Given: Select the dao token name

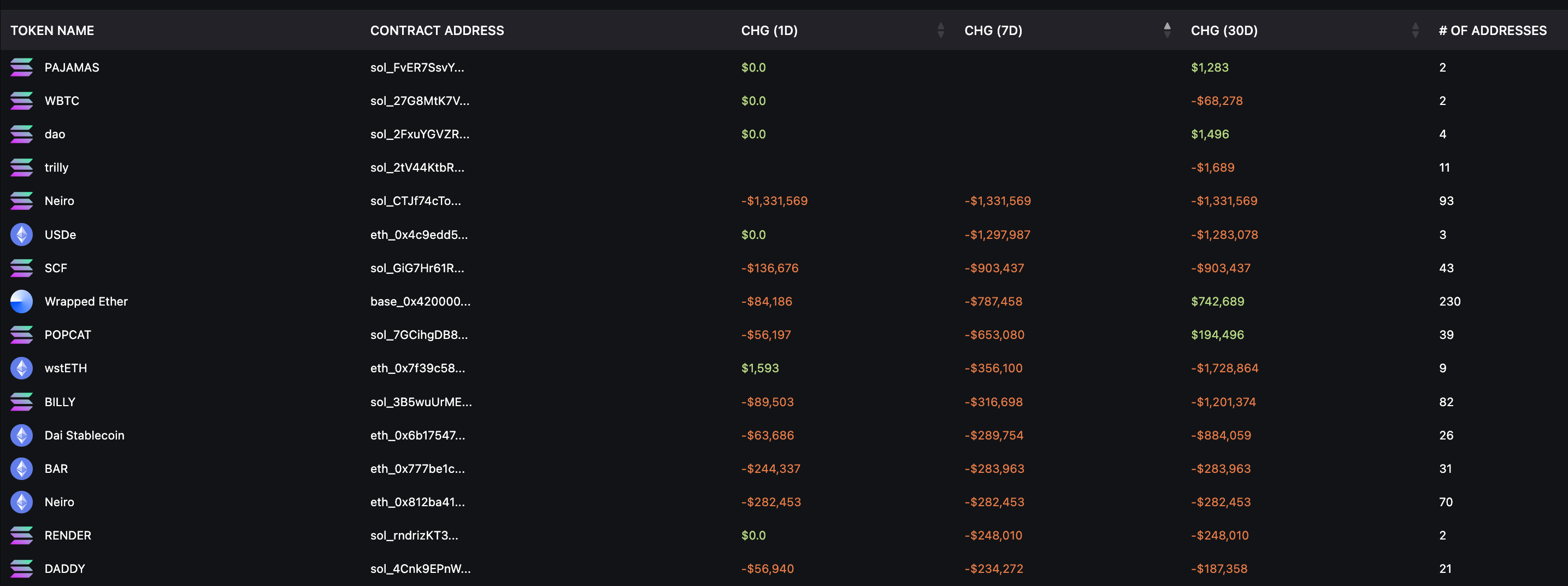Looking at the screenshot, I should pos(55,134).
